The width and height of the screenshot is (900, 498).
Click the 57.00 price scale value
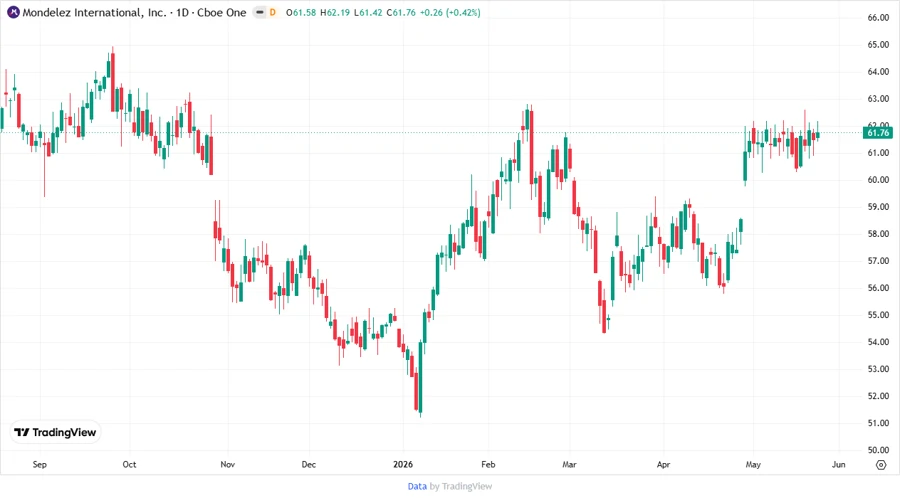(x=878, y=261)
